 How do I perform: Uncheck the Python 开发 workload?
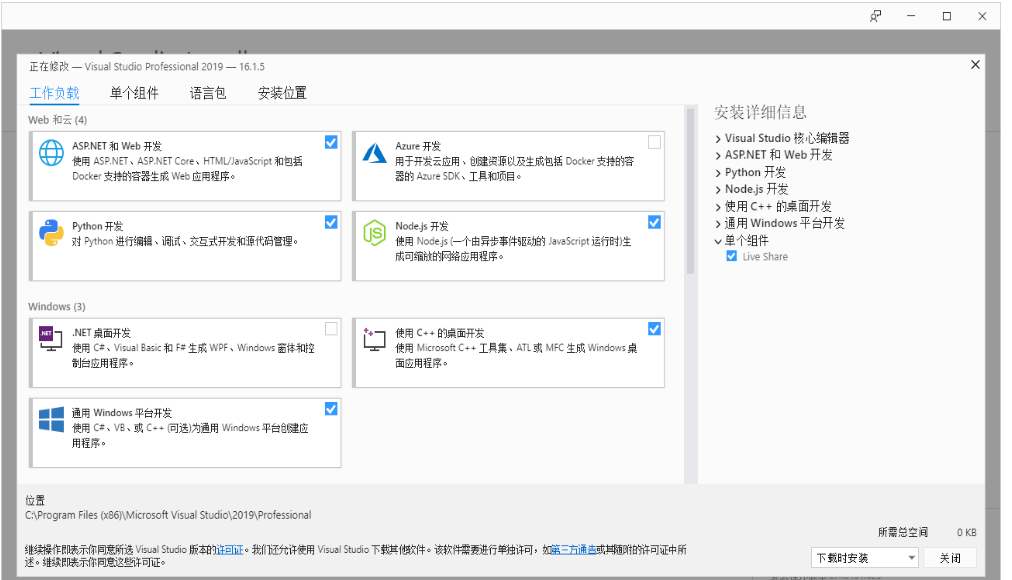pyautogui.click(x=330, y=222)
